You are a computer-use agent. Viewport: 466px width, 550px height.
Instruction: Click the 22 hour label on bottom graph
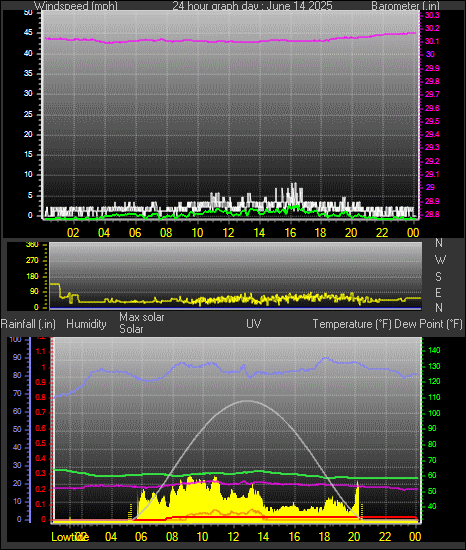click(x=385, y=537)
